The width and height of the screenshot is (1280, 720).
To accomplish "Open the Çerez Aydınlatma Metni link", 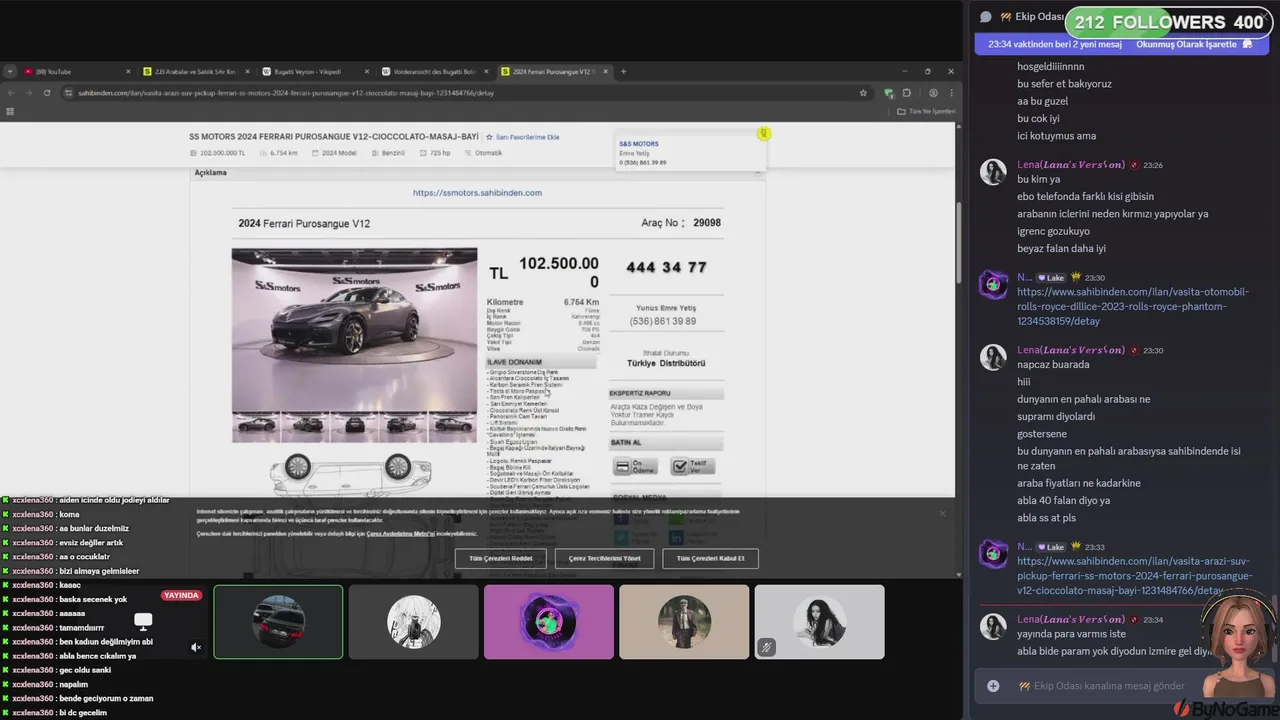I will [400, 534].
